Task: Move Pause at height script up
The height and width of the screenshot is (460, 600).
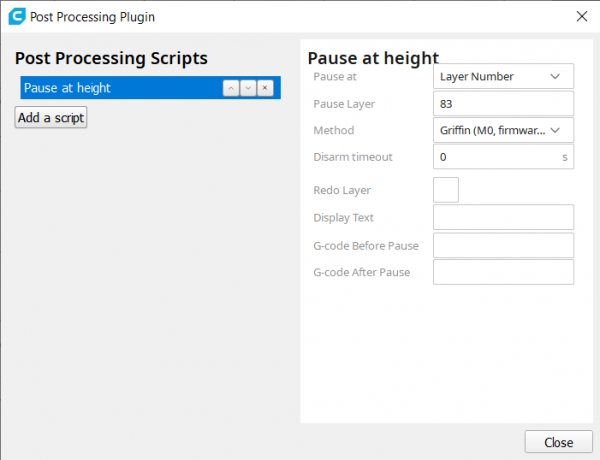Action: click(x=231, y=88)
